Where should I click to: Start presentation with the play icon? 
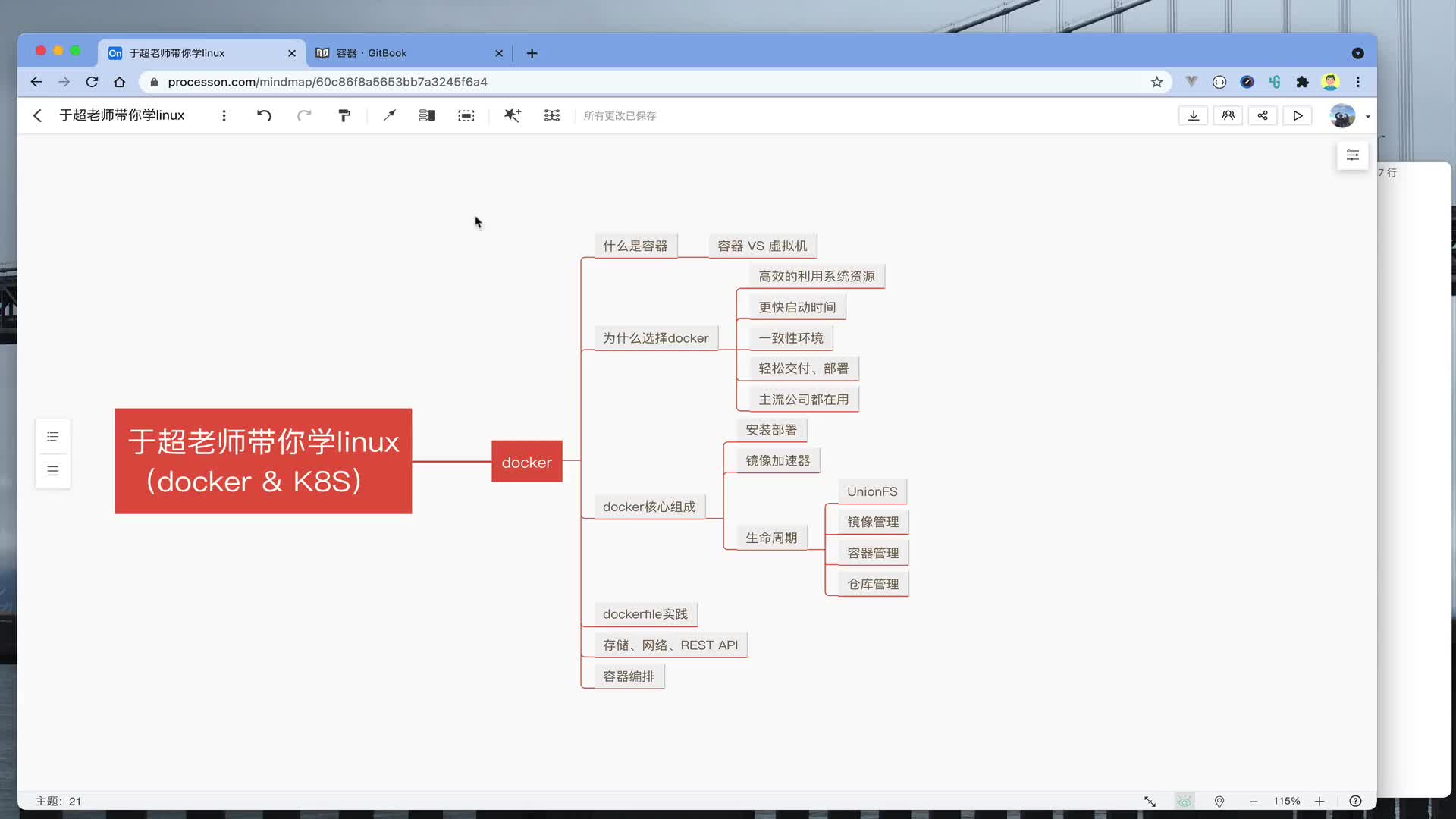click(x=1298, y=115)
